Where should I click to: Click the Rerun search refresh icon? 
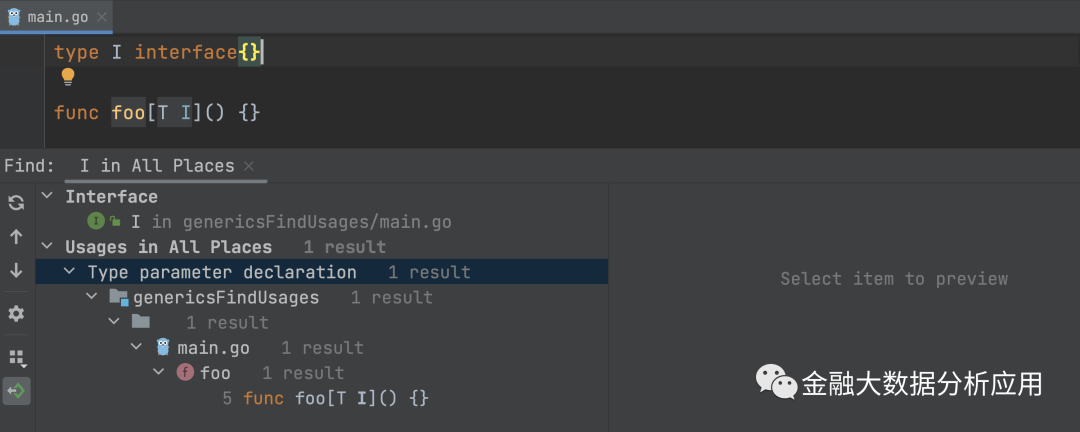coord(16,203)
